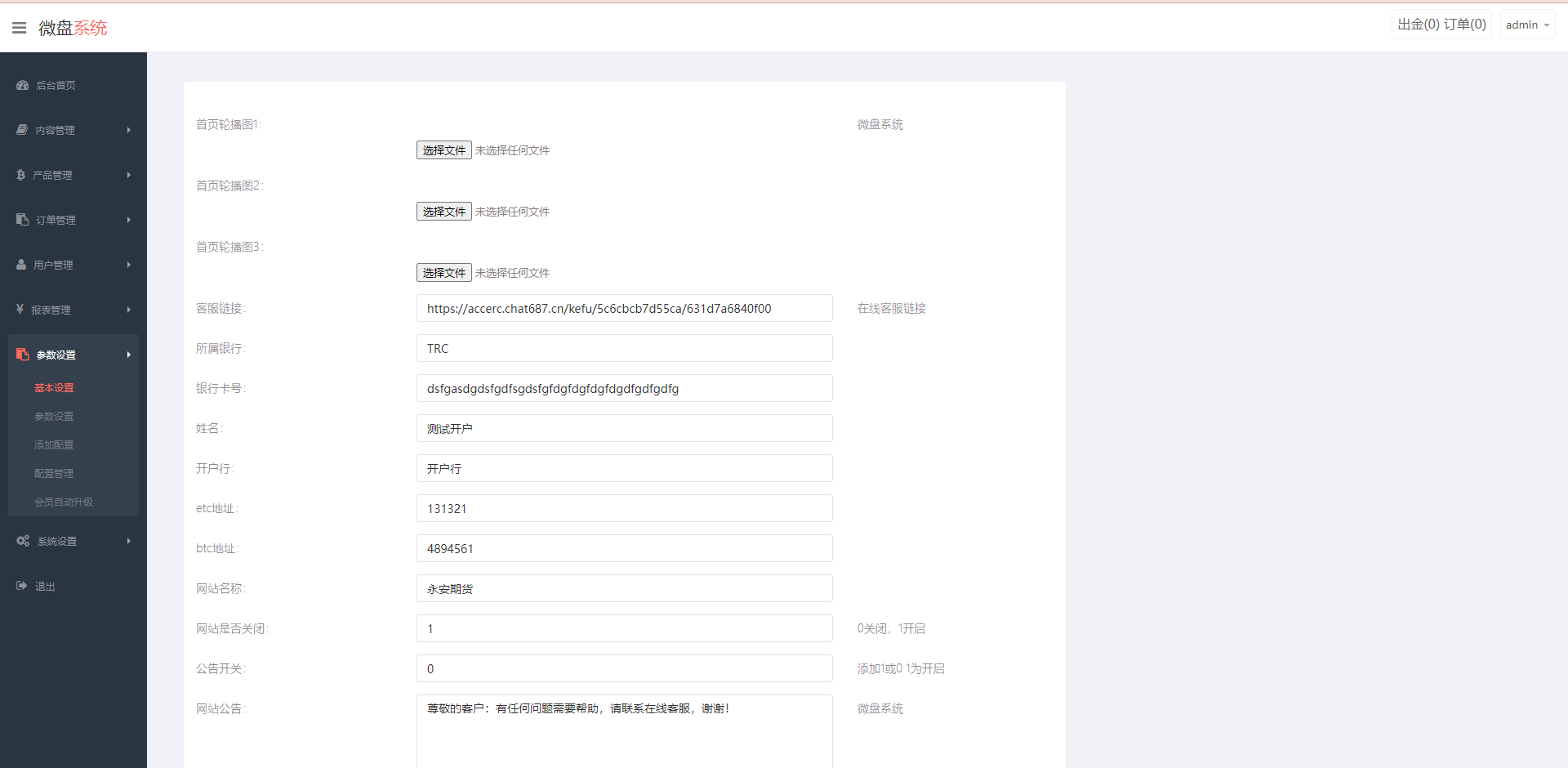1568x768 pixels.
Task: Select the 配置管理 submenu entry
Action: click(54, 473)
